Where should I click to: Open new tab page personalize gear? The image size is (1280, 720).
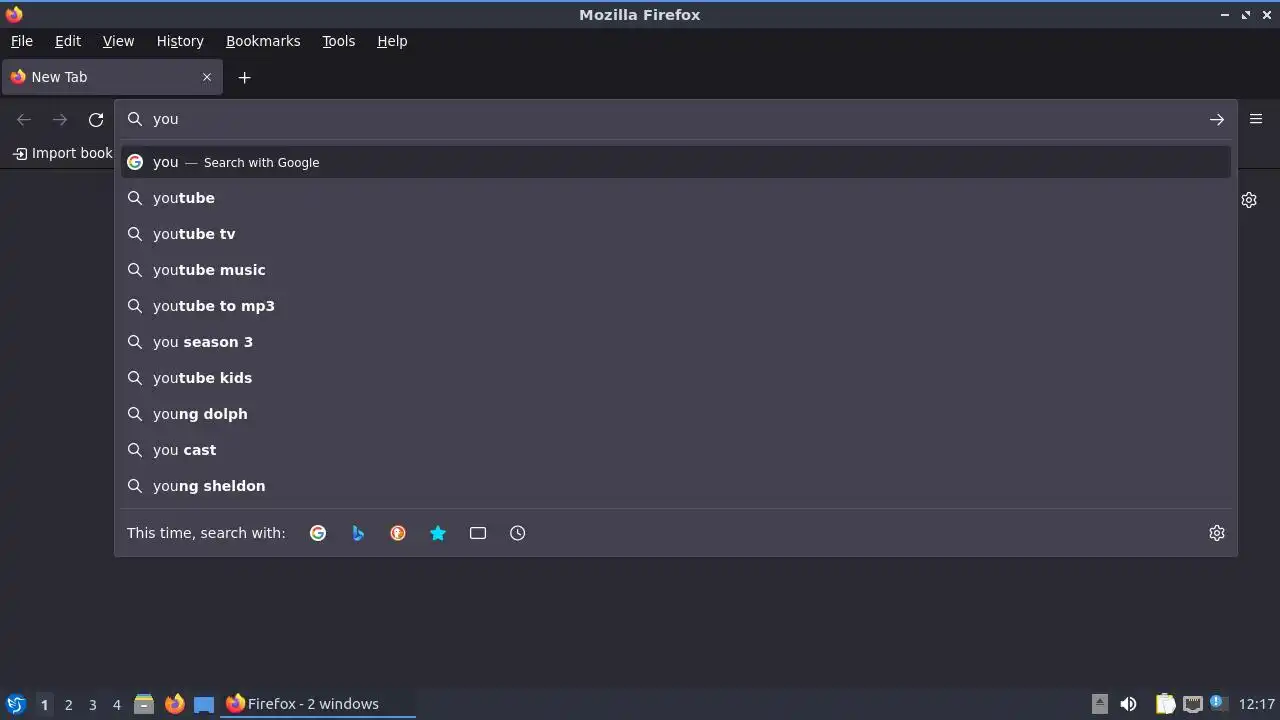pyautogui.click(x=1249, y=200)
